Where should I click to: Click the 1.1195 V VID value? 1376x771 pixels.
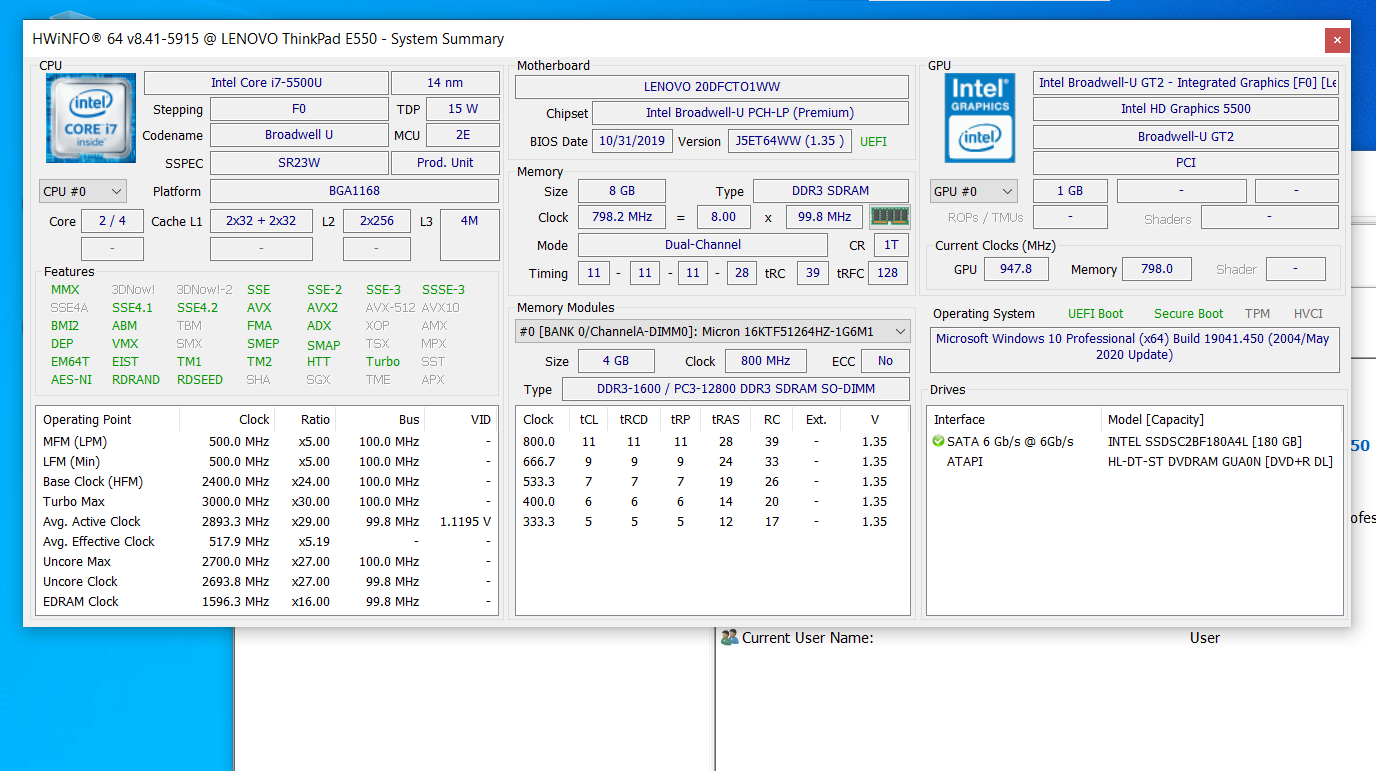click(x=465, y=521)
